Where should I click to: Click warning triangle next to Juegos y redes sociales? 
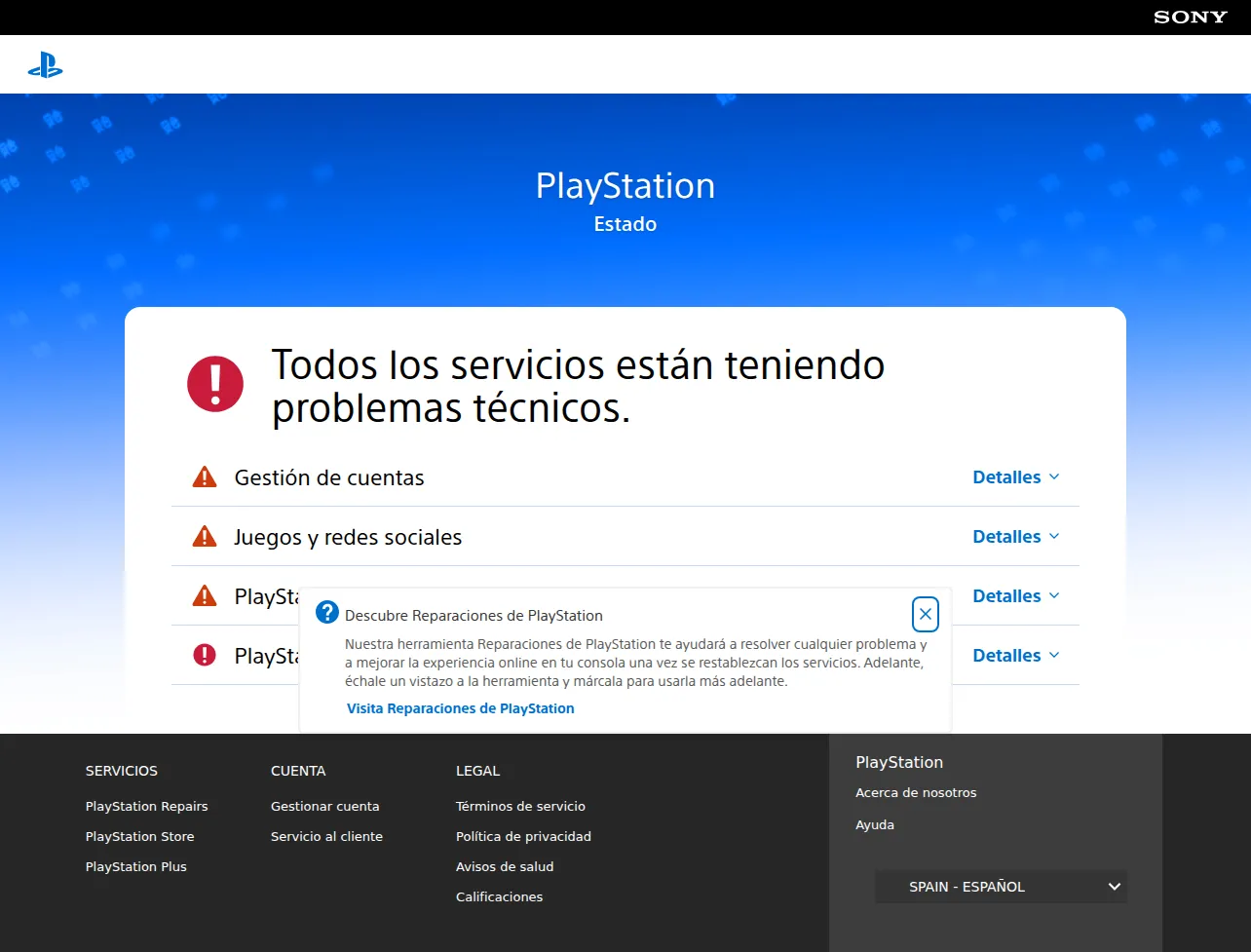(205, 537)
